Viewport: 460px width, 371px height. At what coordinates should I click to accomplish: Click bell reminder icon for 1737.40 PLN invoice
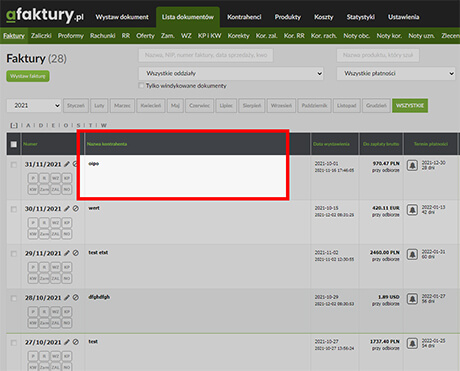[412, 343]
